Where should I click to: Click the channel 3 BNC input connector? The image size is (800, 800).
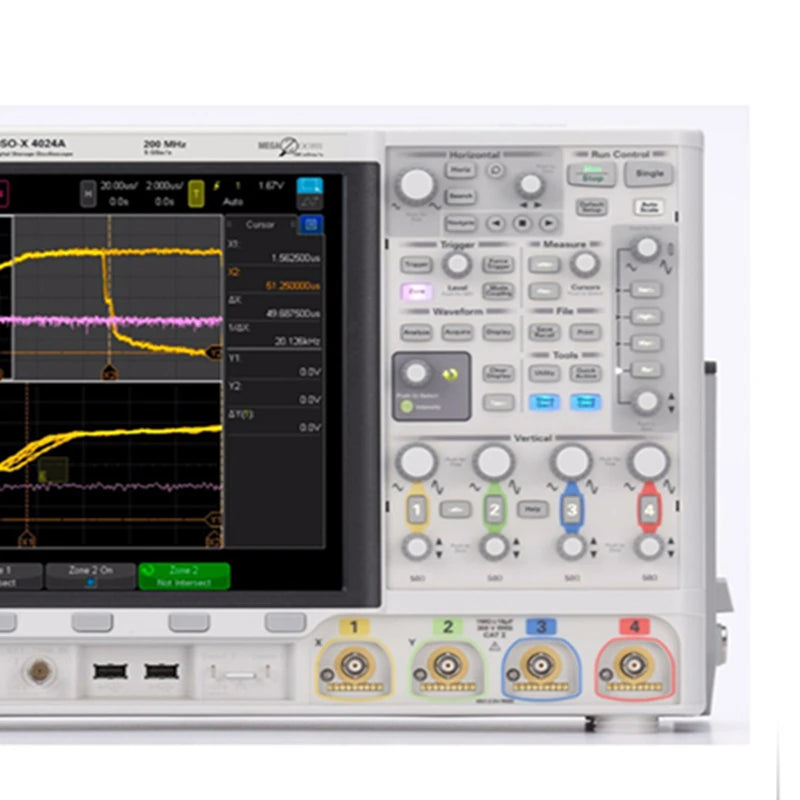tap(541, 666)
